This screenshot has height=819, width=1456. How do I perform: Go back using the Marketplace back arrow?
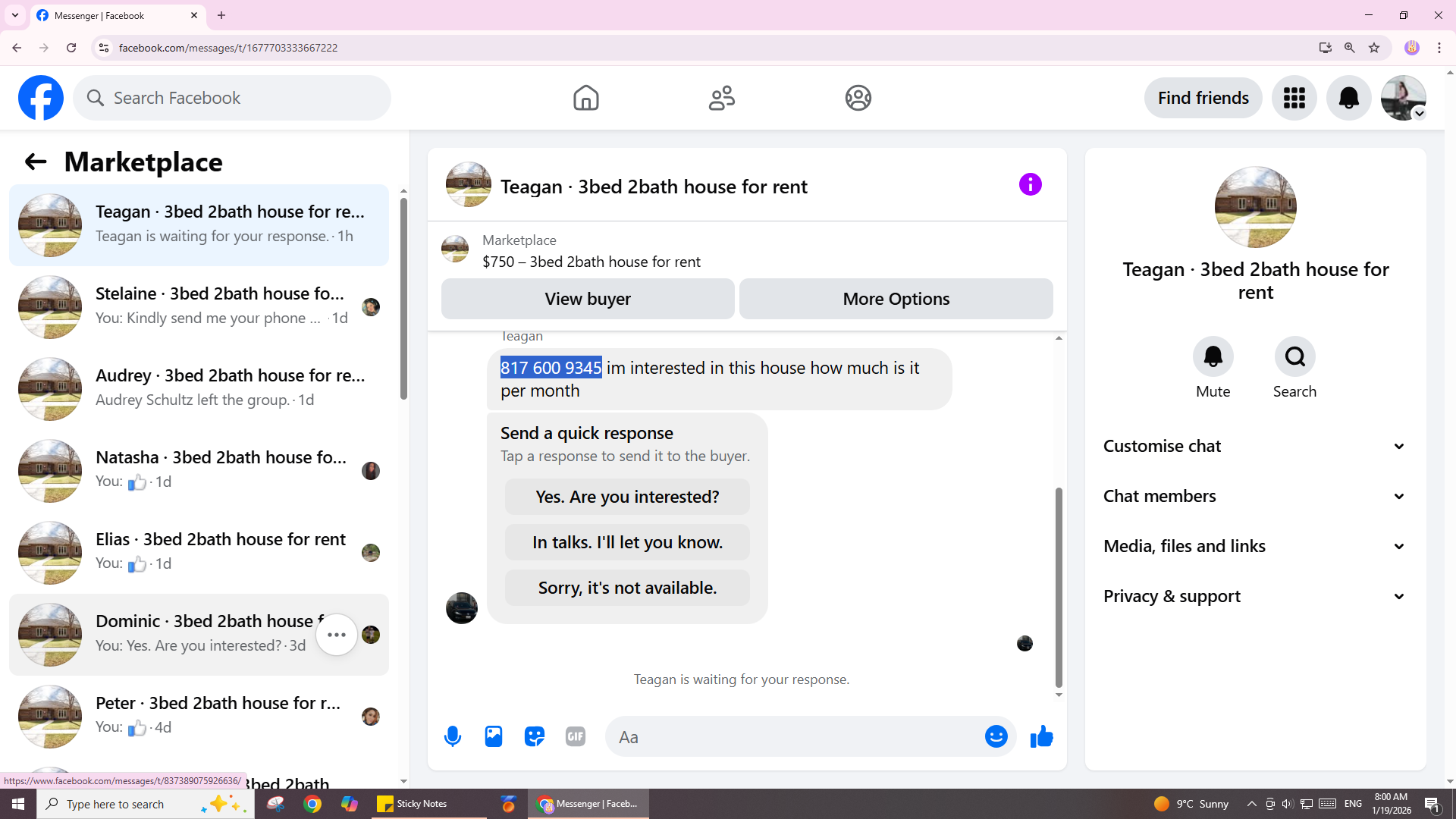36,162
